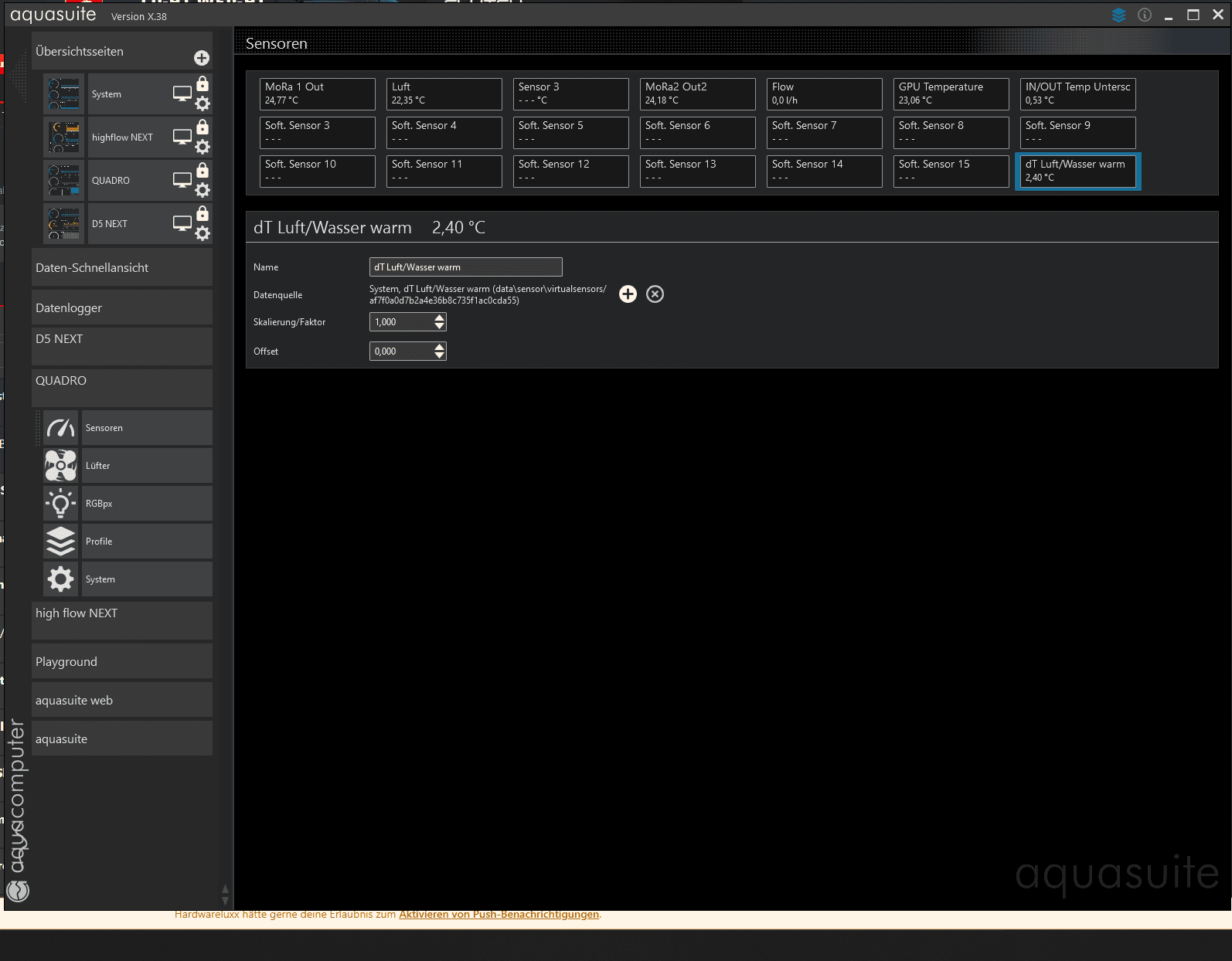Open the QUADRO Sensoren gauge icon
The height and width of the screenshot is (961, 1232).
[60, 428]
